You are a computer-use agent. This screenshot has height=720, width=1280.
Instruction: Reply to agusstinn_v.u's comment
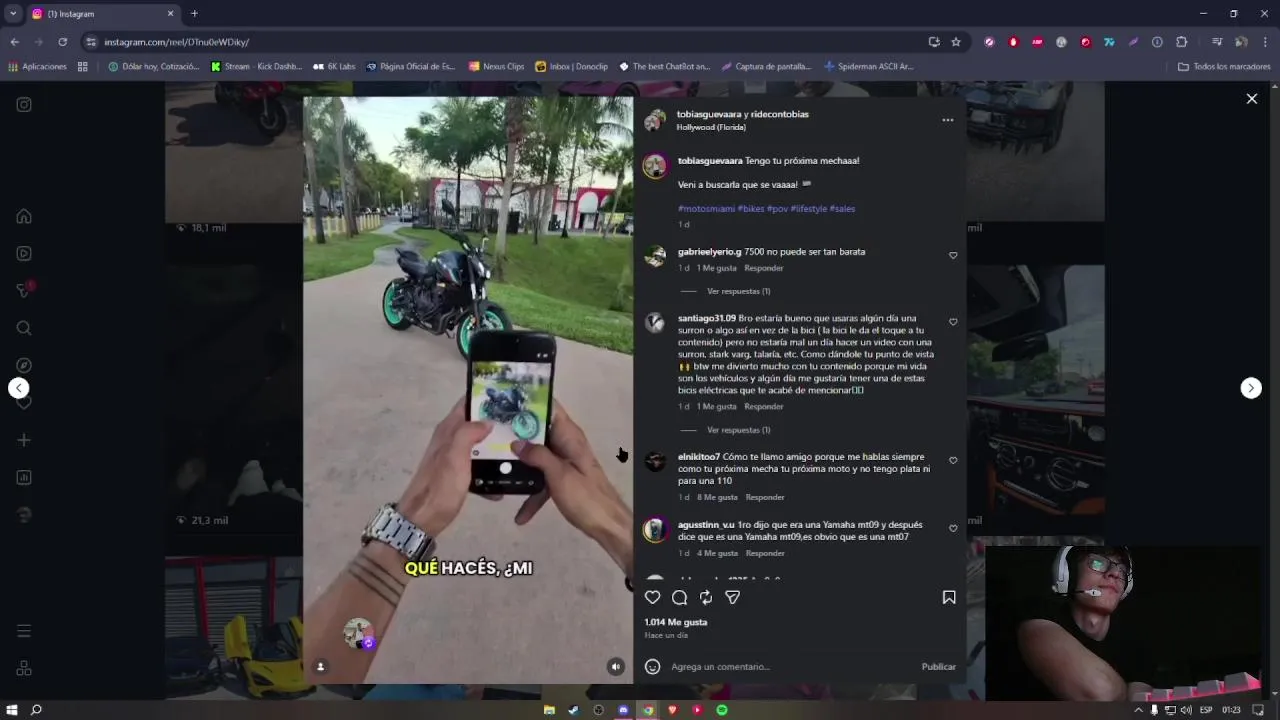point(765,553)
